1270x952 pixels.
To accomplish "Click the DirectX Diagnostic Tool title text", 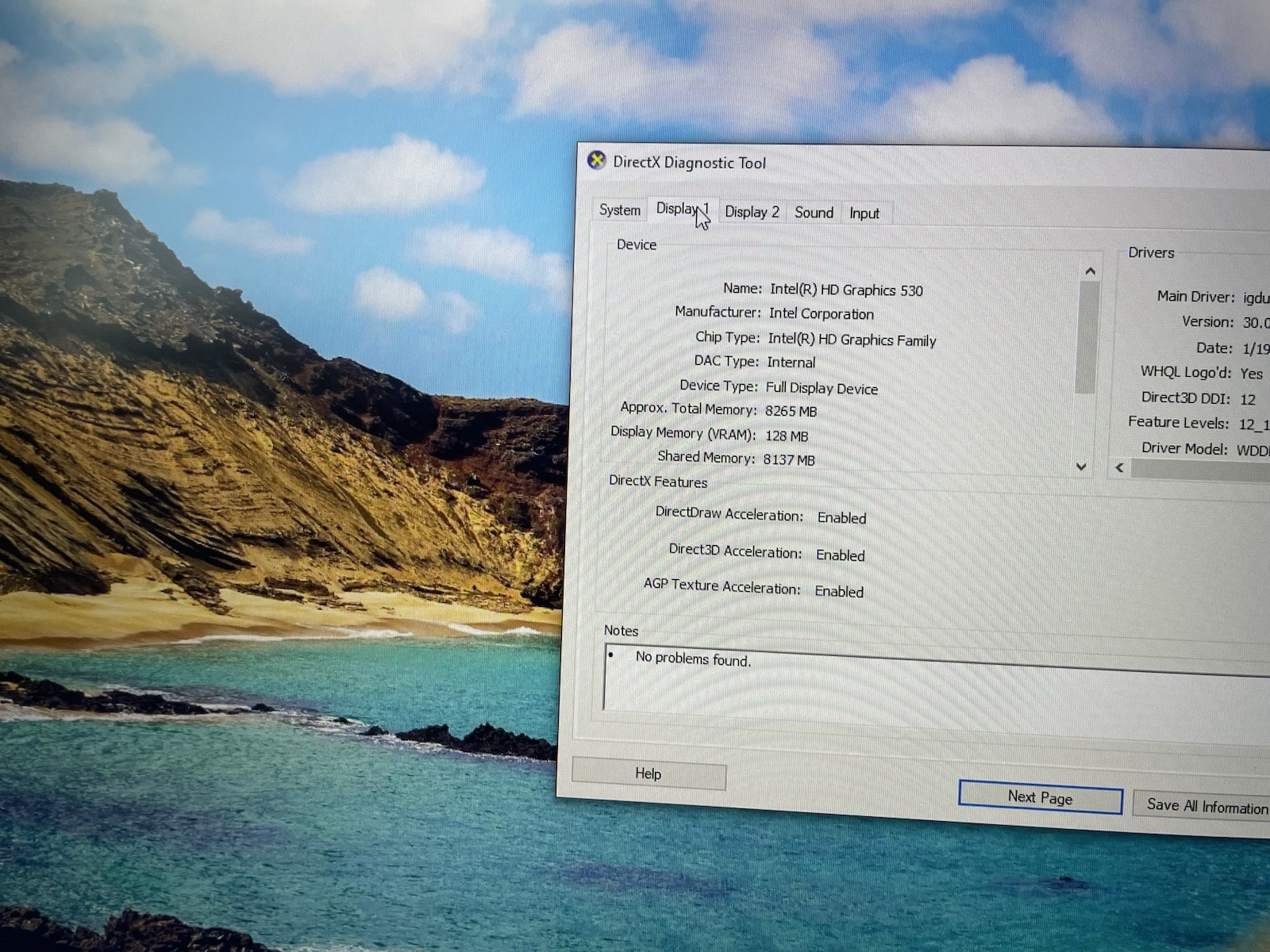I will (690, 163).
